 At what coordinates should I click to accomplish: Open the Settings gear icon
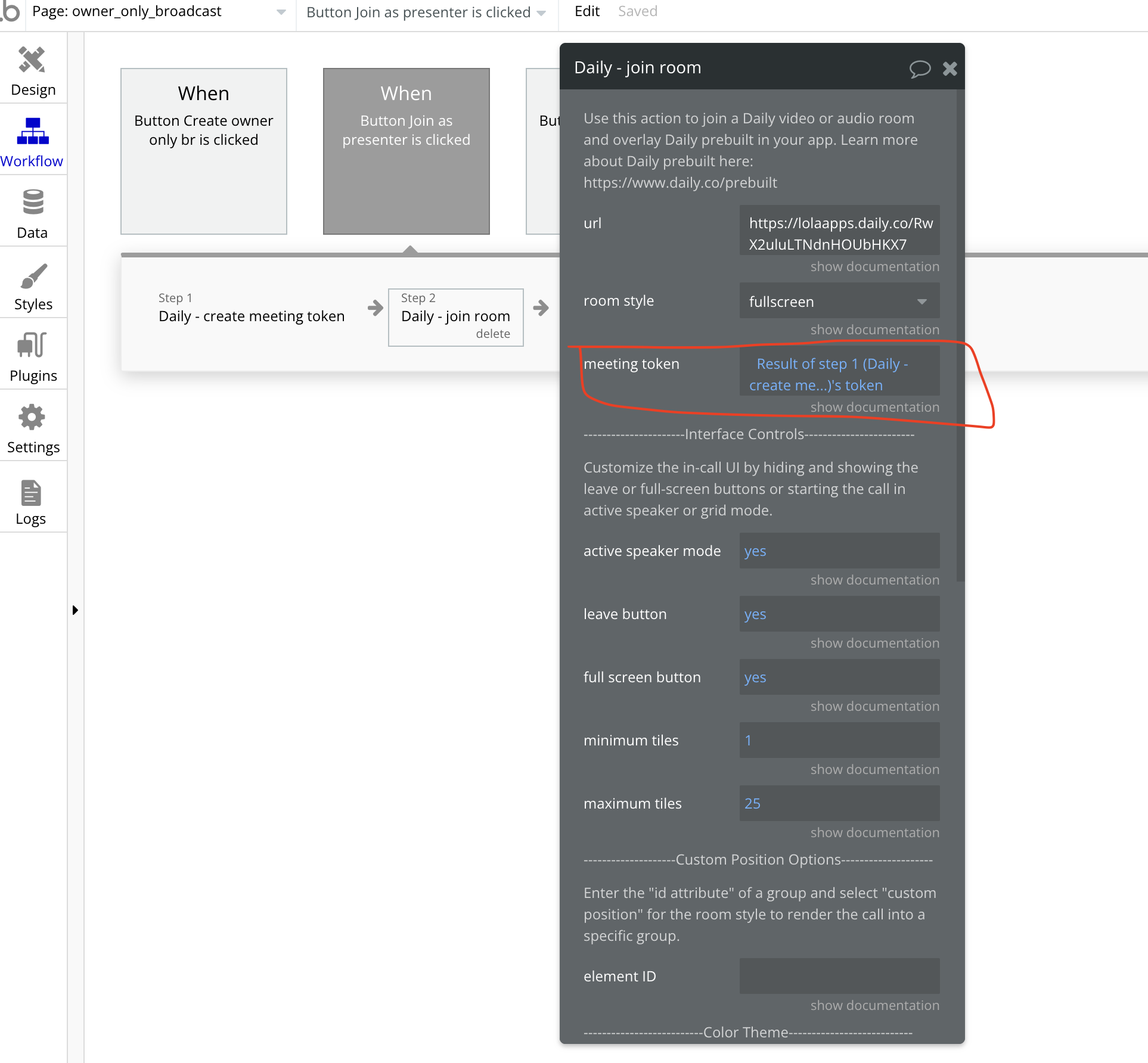tap(32, 417)
